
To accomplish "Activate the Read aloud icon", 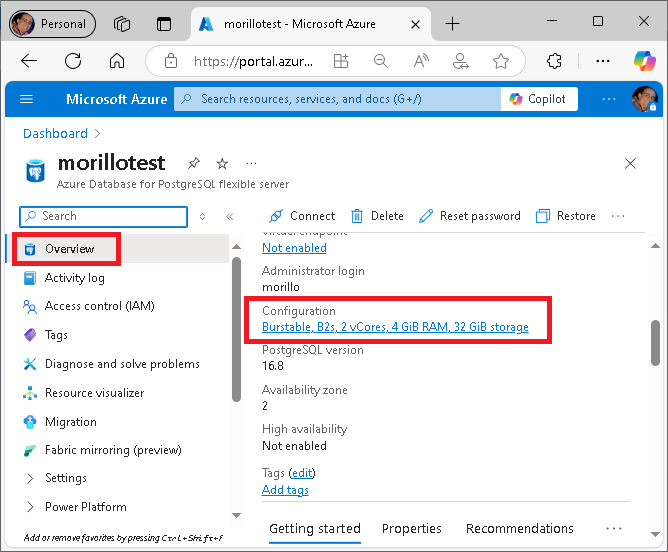I will 421,61.
